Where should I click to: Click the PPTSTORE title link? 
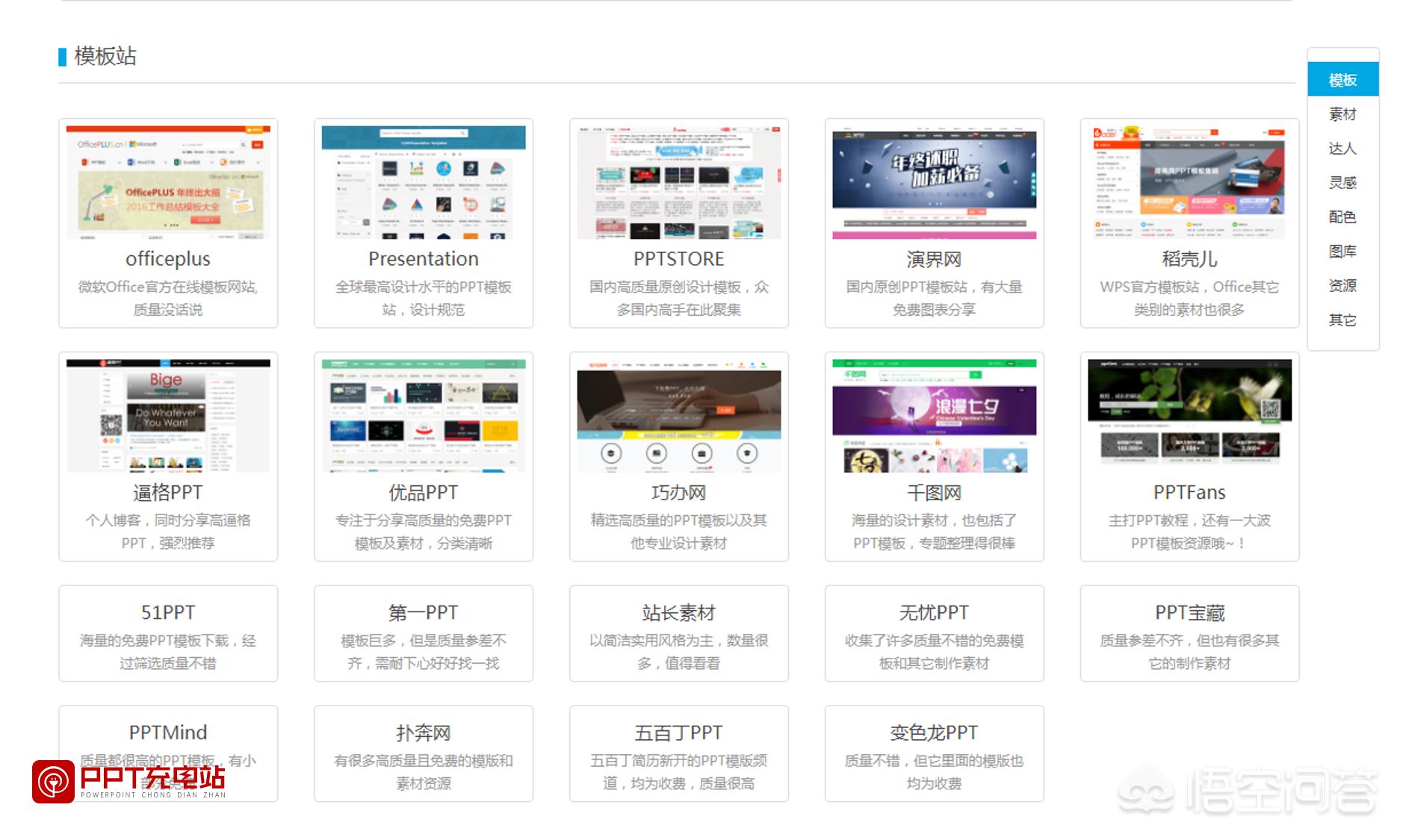(679, 259)
